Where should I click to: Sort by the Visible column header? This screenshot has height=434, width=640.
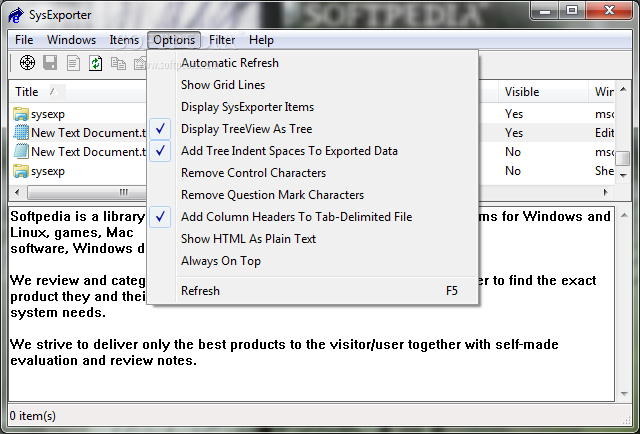coord(543,92)
